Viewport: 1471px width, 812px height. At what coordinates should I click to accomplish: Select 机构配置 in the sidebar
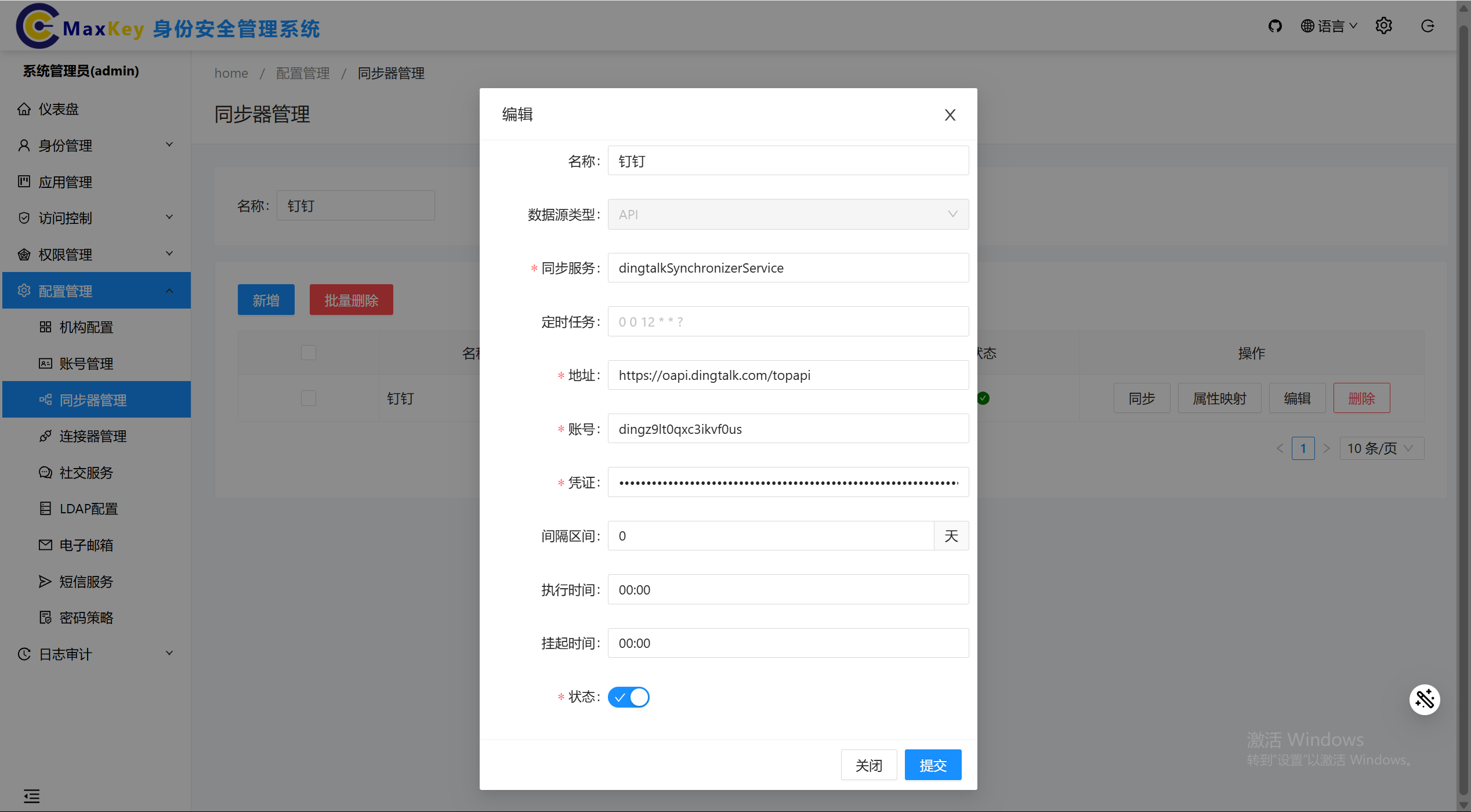click(86, 327)
